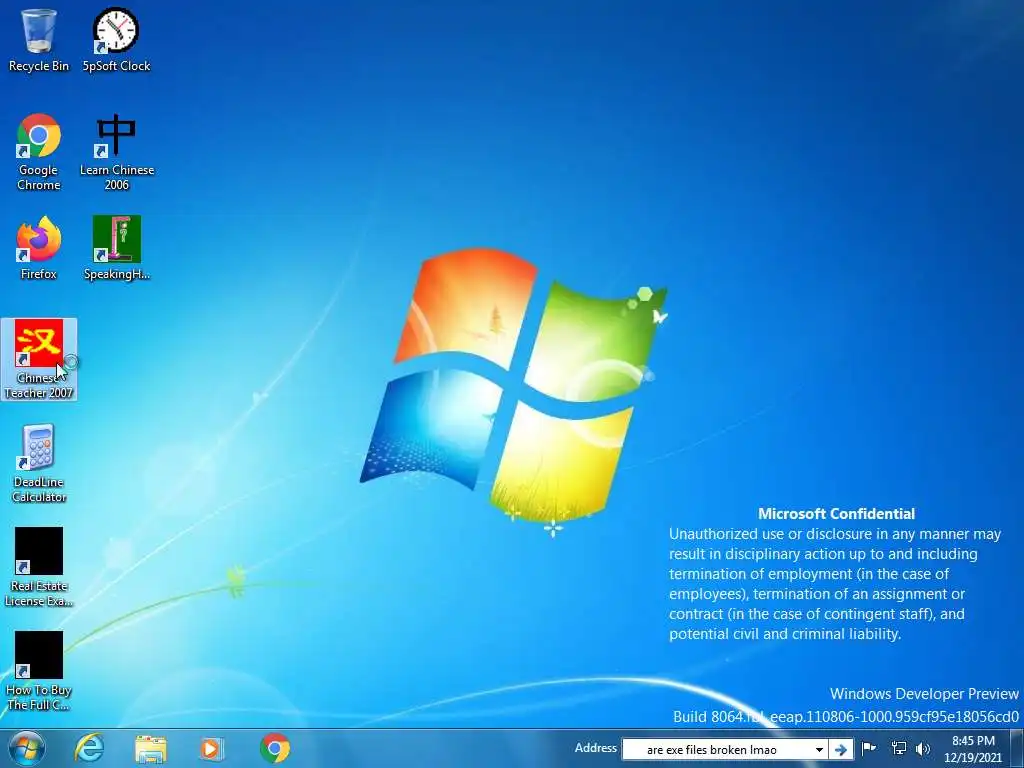Select the Real Estate License Exa... shortcut

pos(39,567)
